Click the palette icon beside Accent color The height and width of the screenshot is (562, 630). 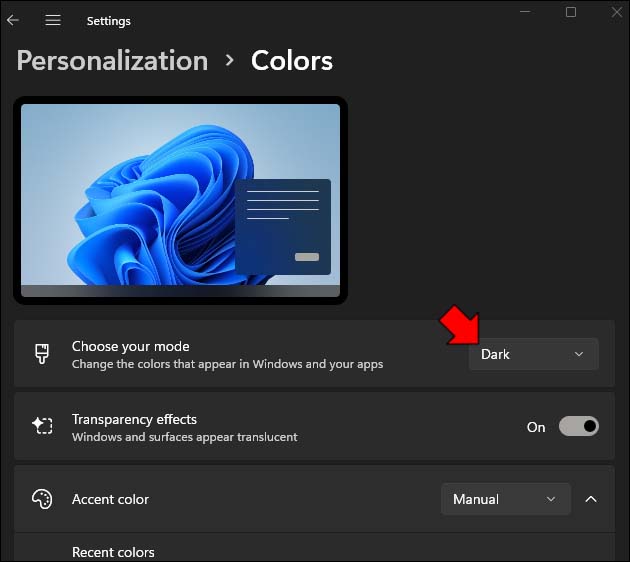42,499
